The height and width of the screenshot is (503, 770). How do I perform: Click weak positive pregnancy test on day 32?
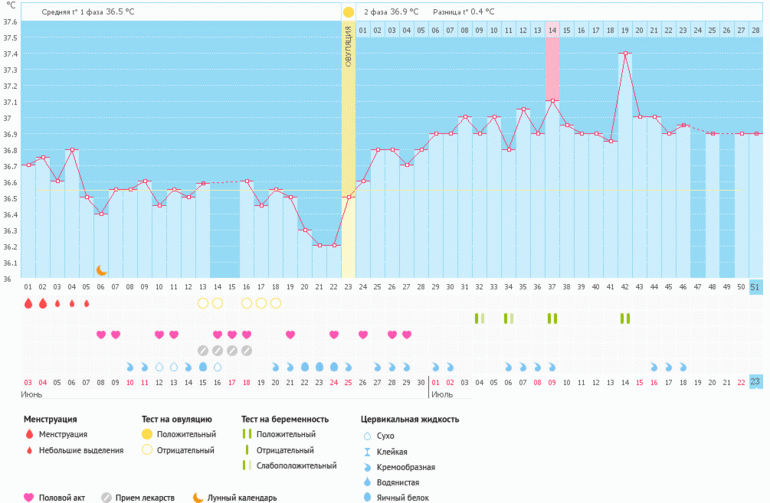coord(479,319)
